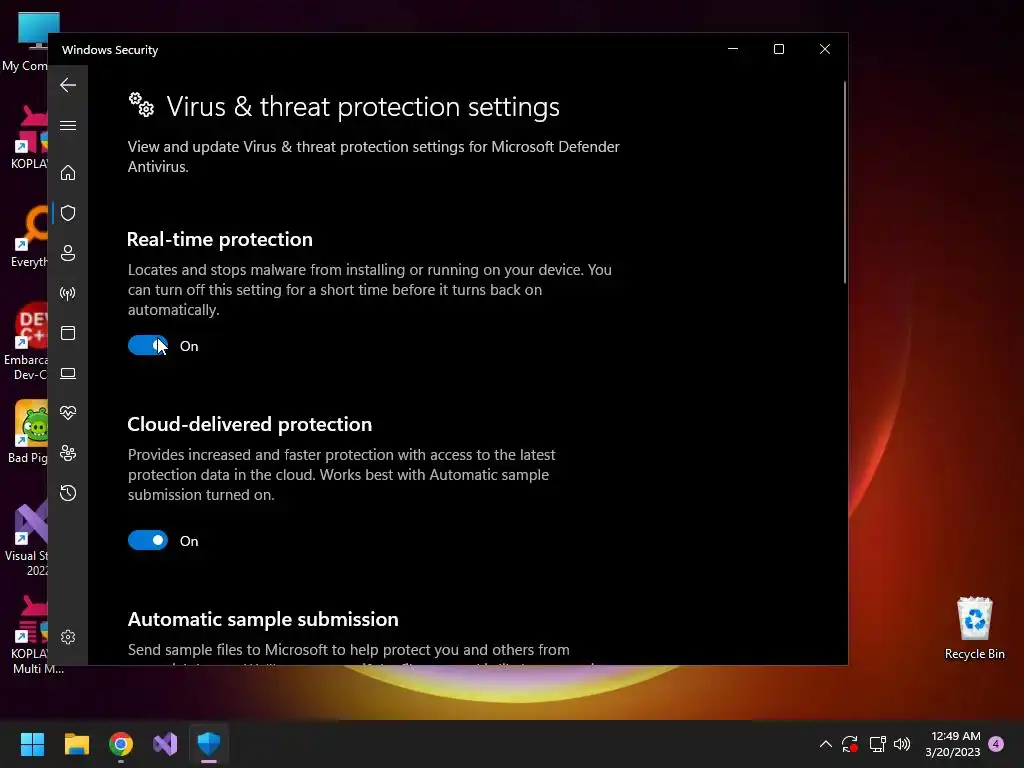This screenshot has height=768, width=1024.
Task: Select the Recycle Bin desktop icon
Action: [x=974, y=628]
